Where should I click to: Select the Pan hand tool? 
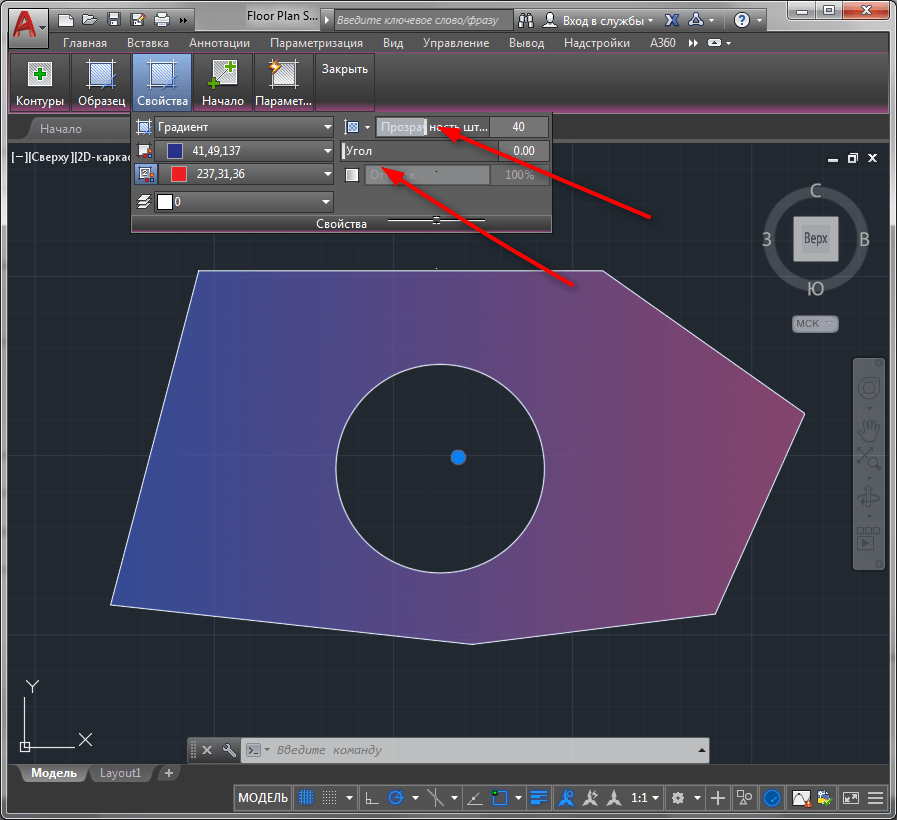tap(868, 430)
